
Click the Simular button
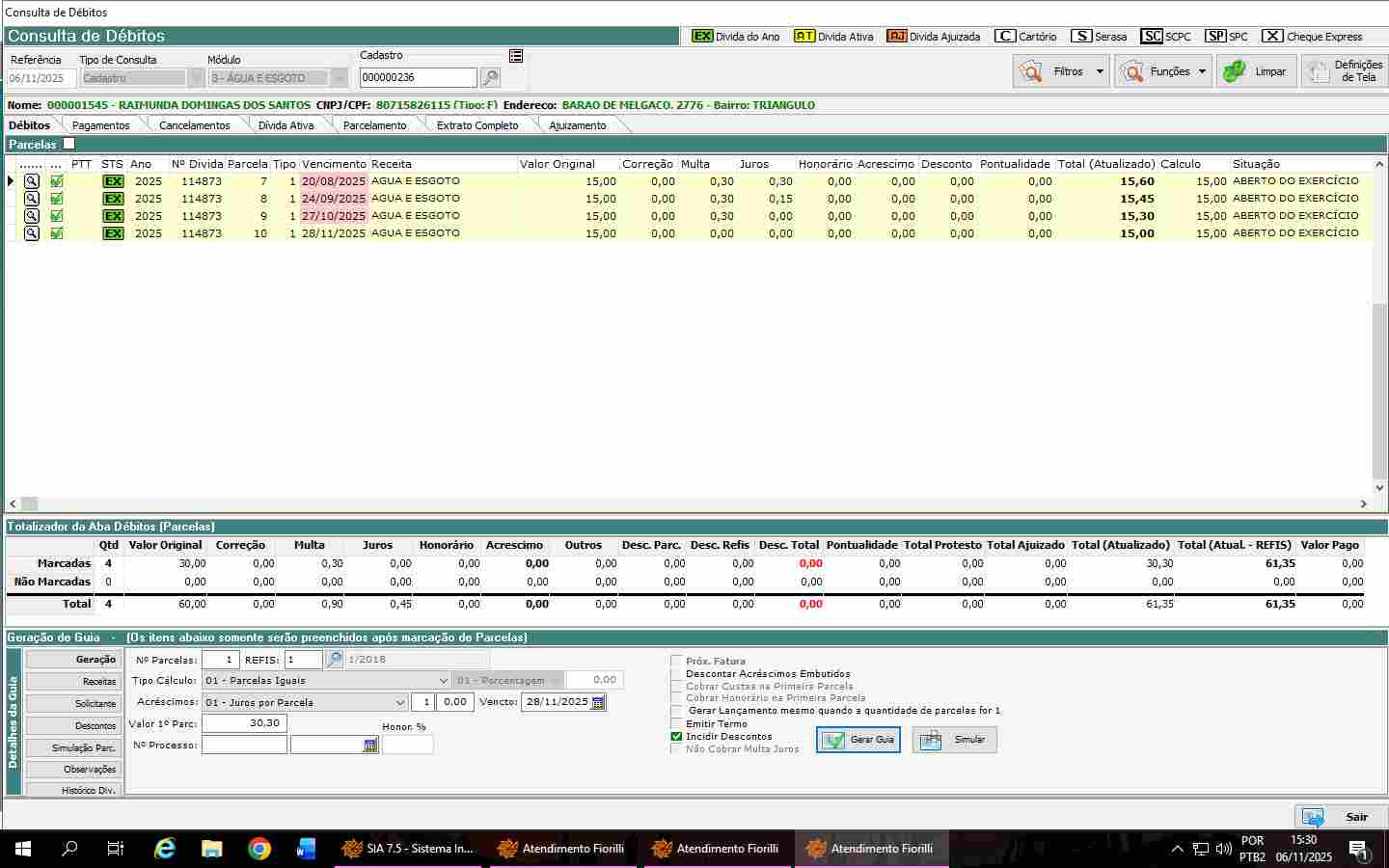pos(954,740)
